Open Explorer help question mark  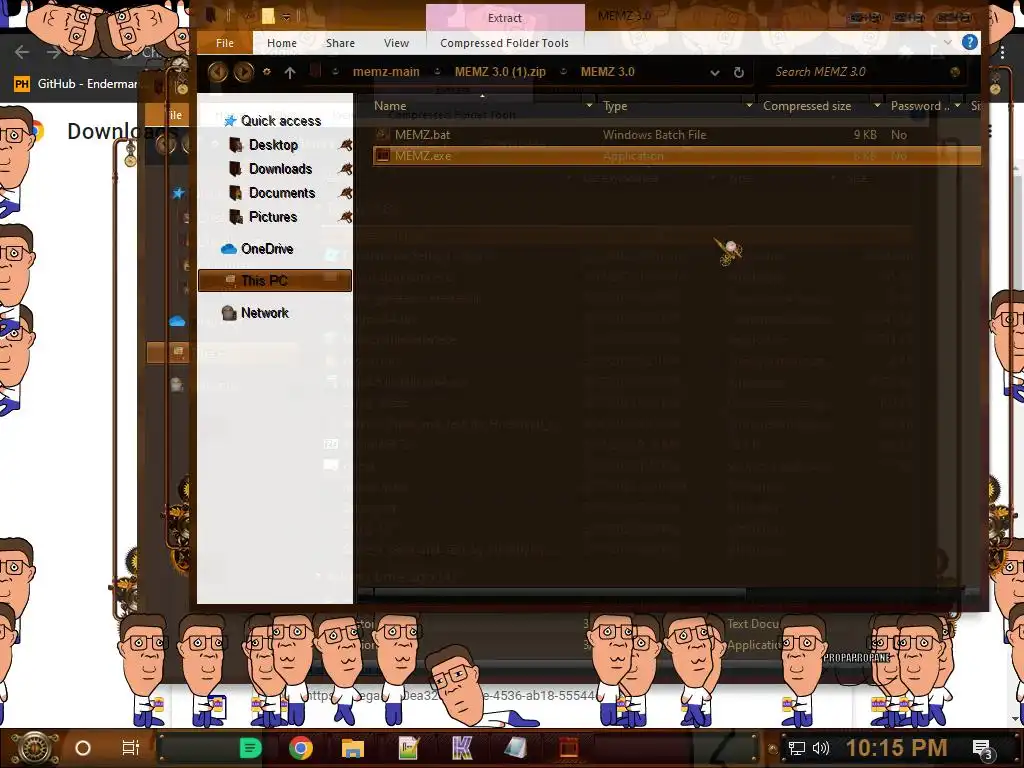click(970, 42)
